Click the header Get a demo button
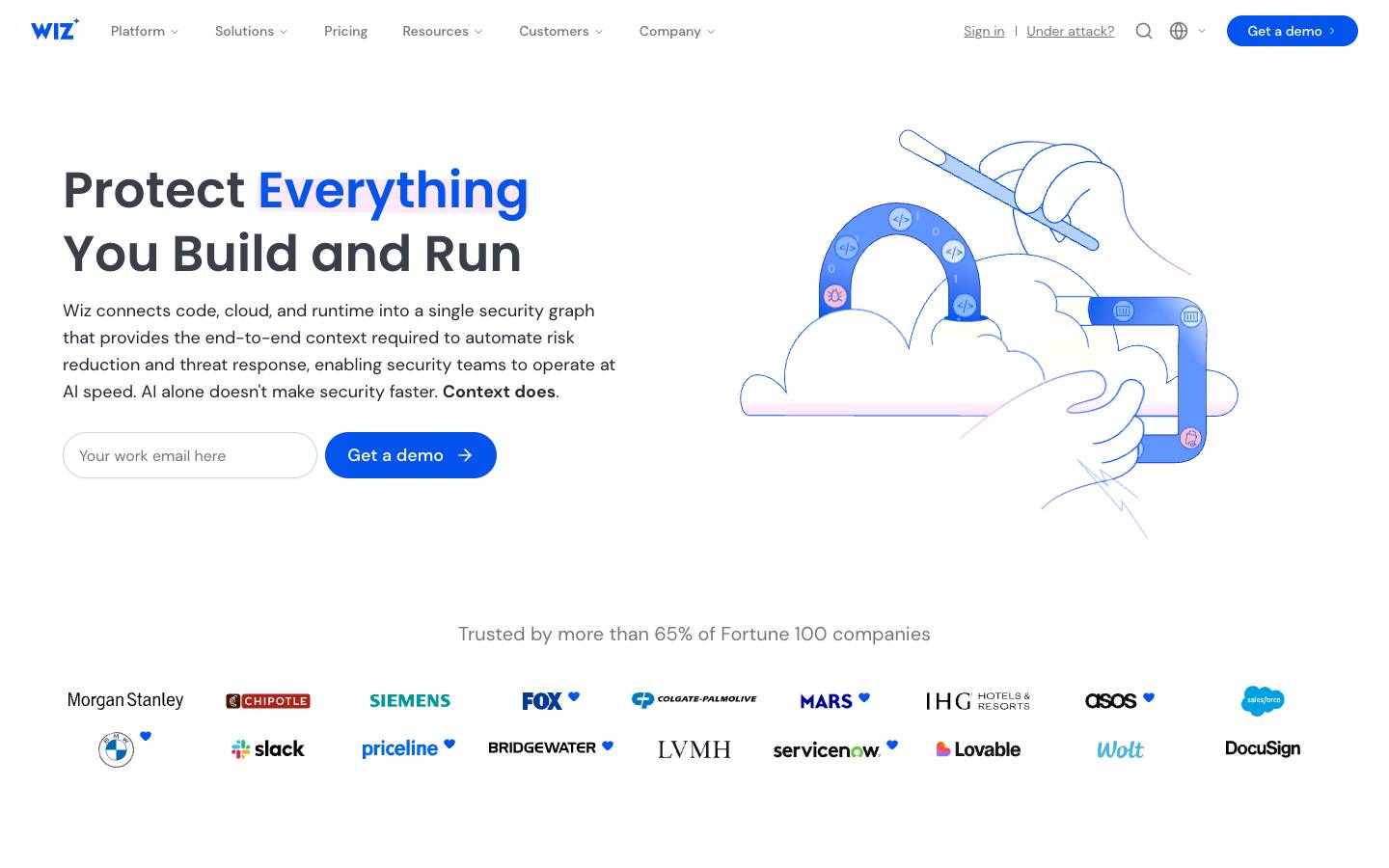The height and width of the screenshot is (868, 1389). click(x=1292, y=31)
